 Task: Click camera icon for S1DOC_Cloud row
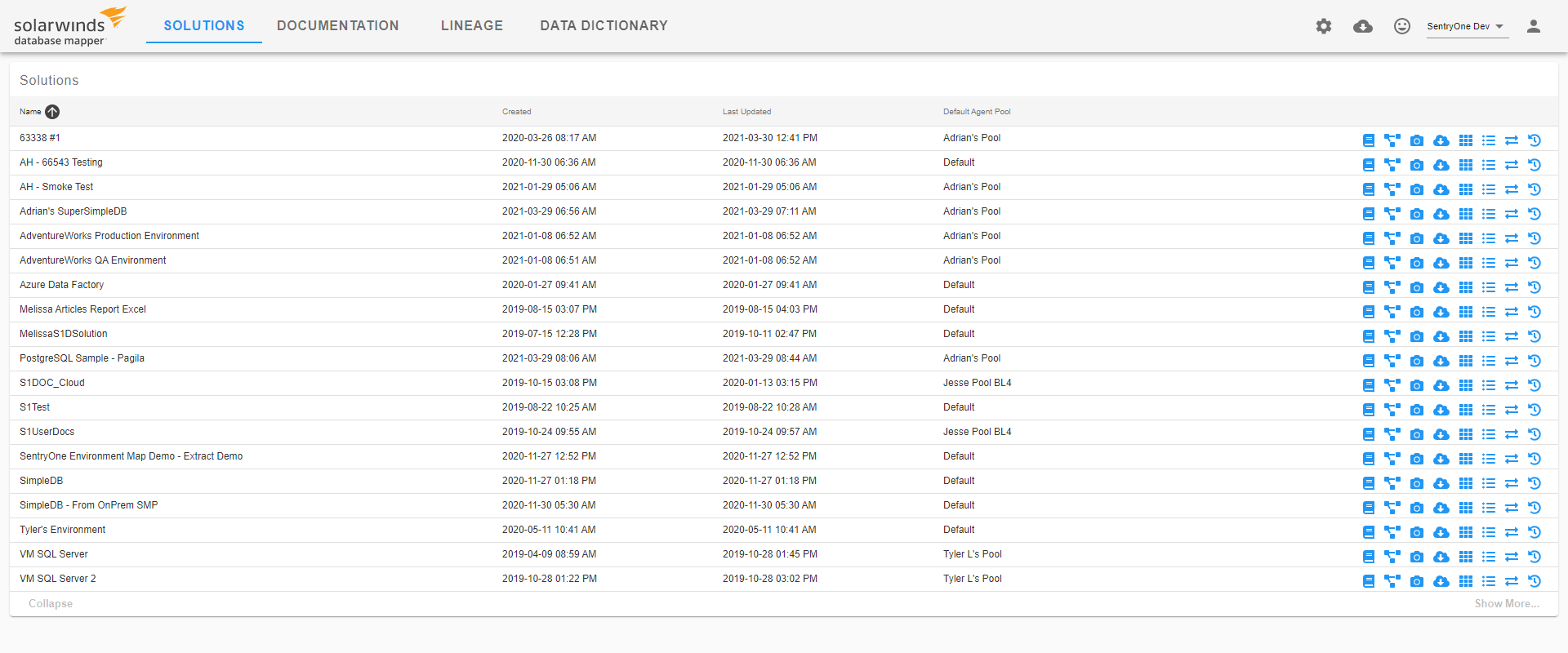(x=1417, y=385)
